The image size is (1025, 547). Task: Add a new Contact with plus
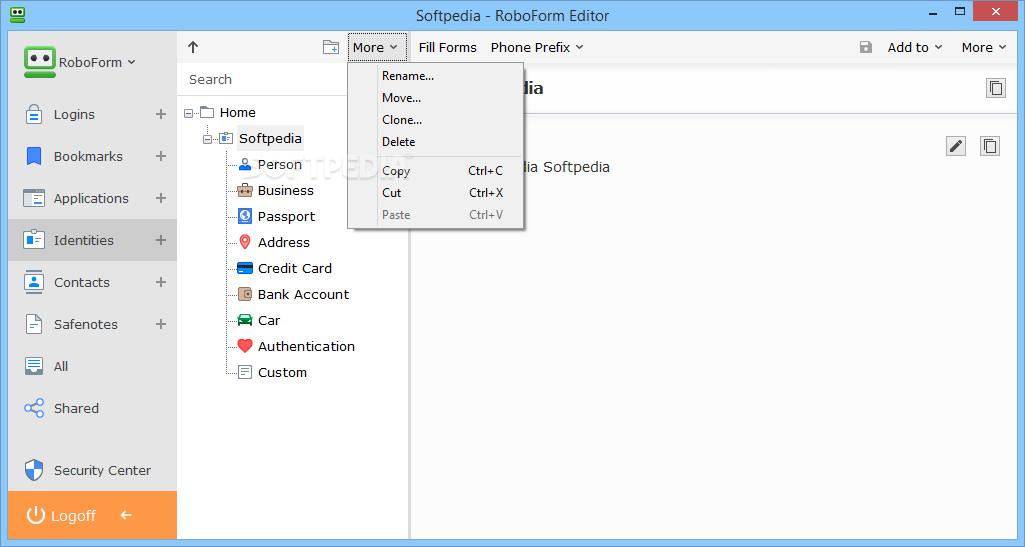(161, 282)
